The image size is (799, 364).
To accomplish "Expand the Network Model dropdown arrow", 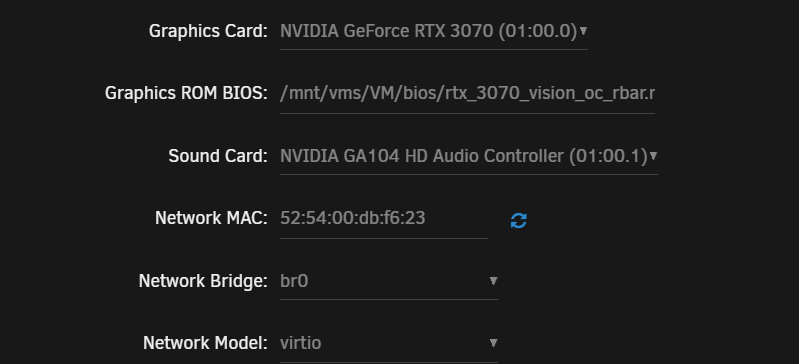I will coord(493,343).
